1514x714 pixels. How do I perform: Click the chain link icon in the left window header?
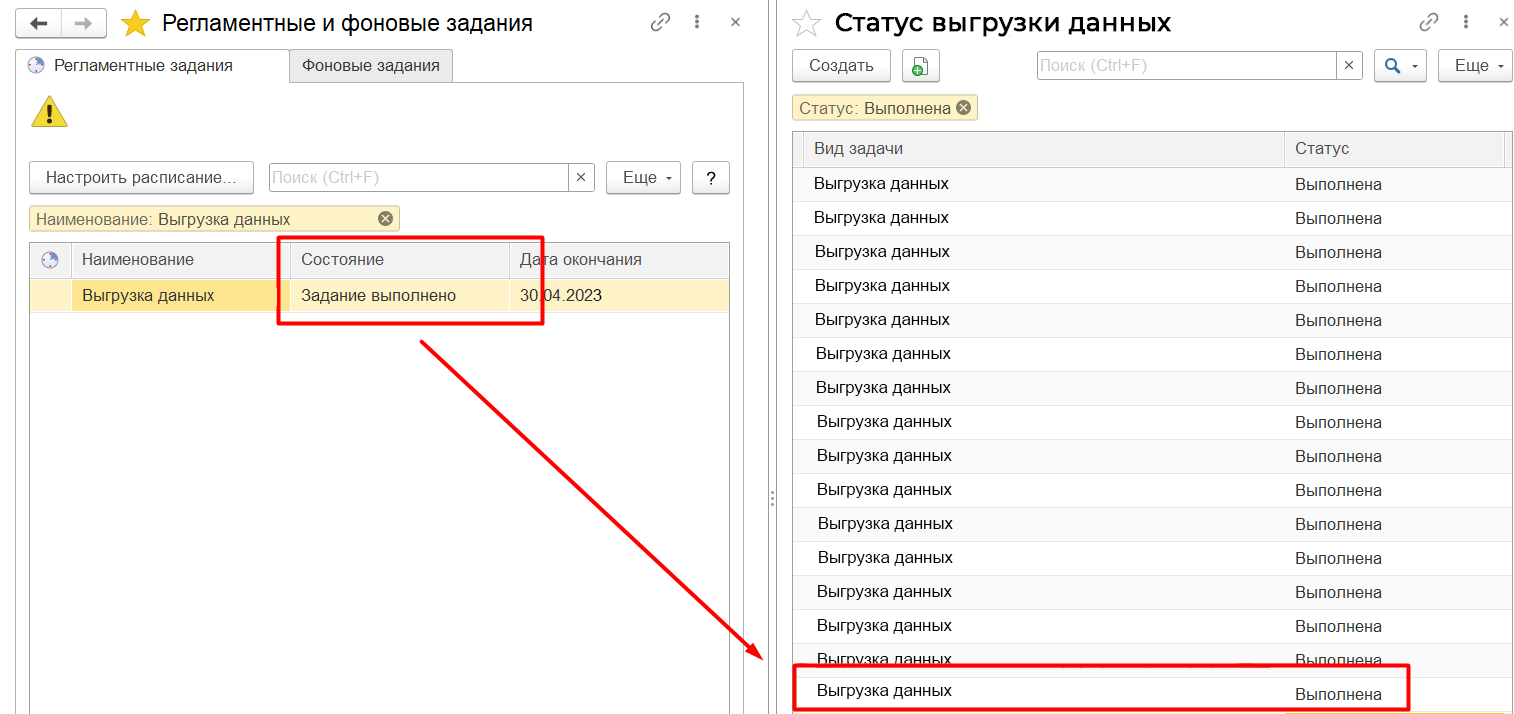tap(660, 22)
